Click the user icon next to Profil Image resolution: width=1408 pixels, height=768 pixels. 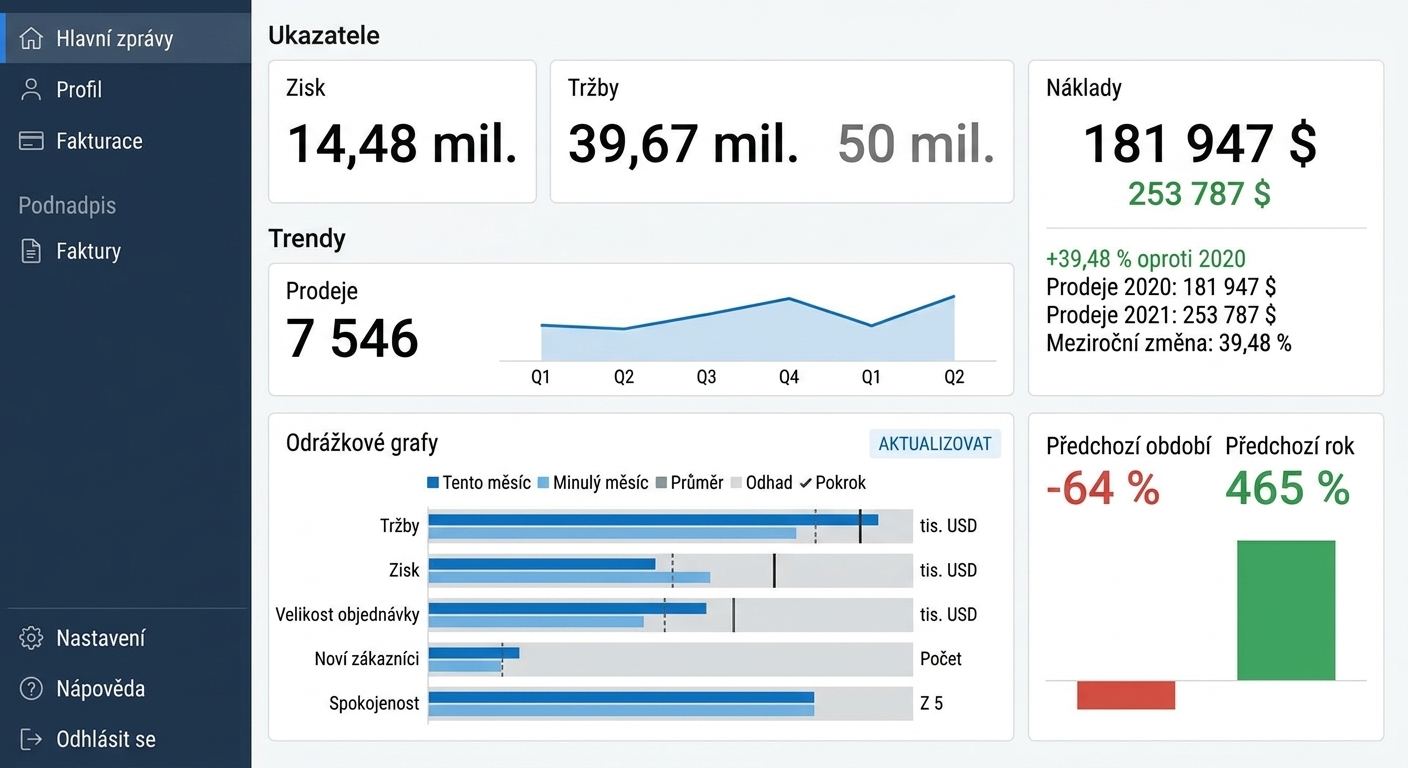(31, 89)
